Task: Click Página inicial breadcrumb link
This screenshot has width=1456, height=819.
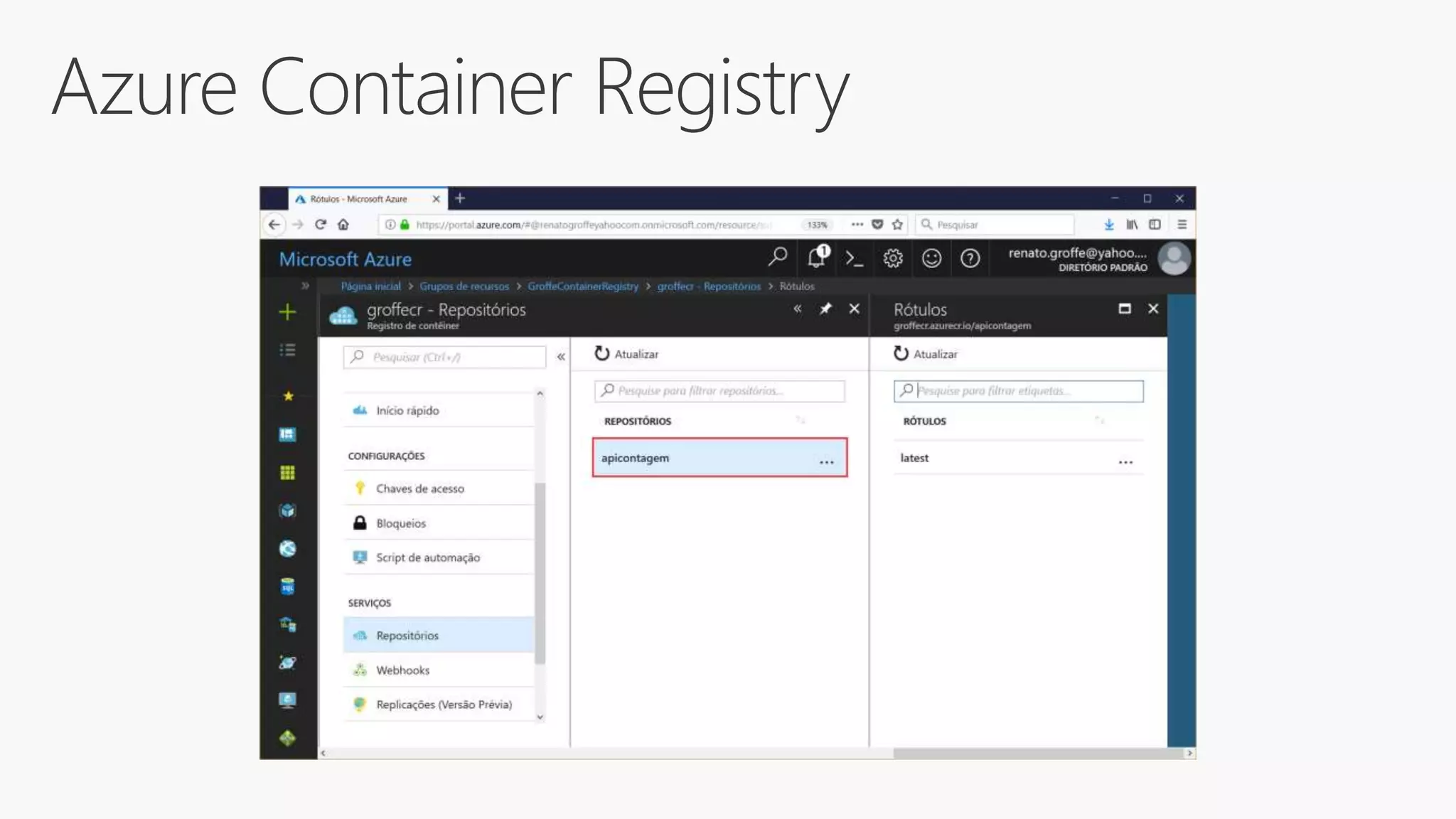Action: 370,286
